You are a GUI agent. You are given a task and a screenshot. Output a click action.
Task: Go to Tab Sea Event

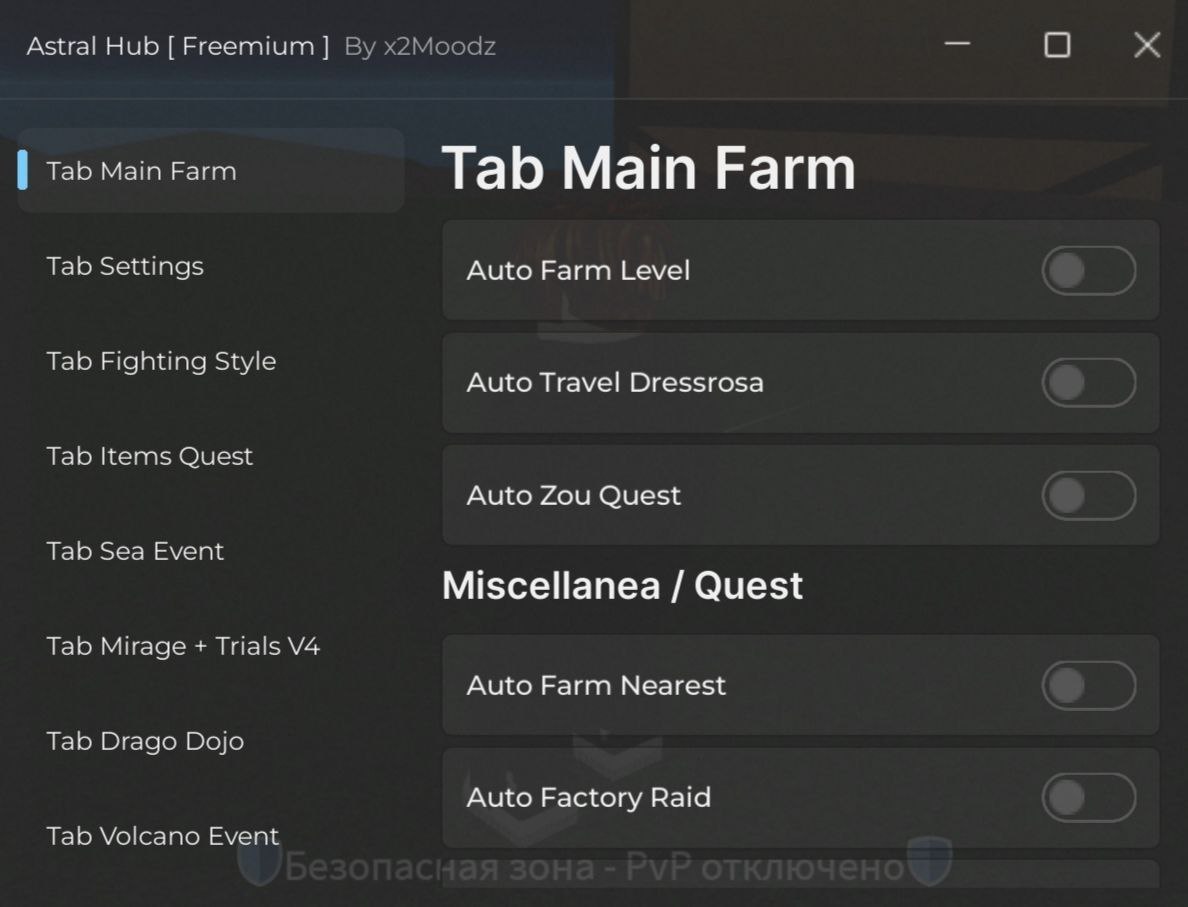click(x=135, y=551)
